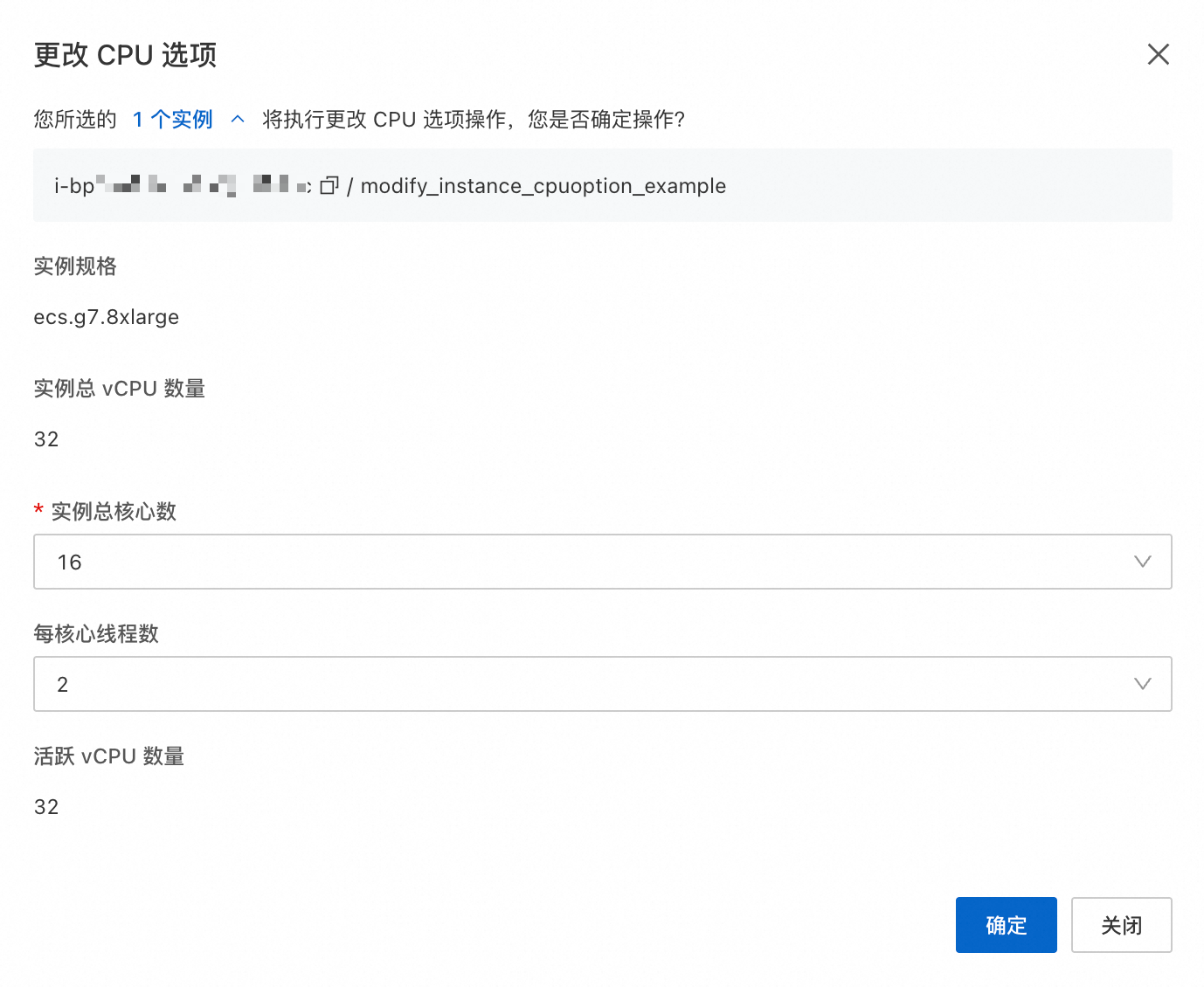This screenshot has width=1204, height=987.
Task: Open the 1 个实例 link
Action: point(173,119)
